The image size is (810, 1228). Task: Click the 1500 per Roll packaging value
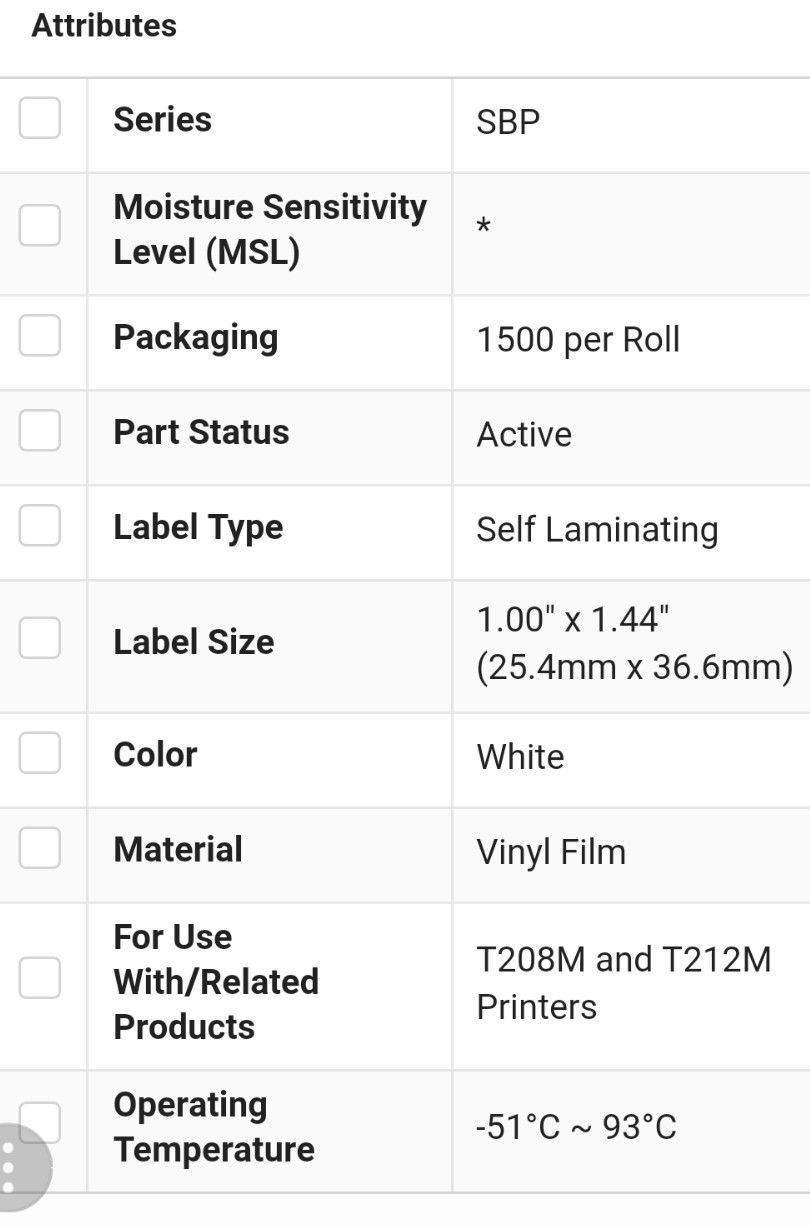tap(578, 340)
